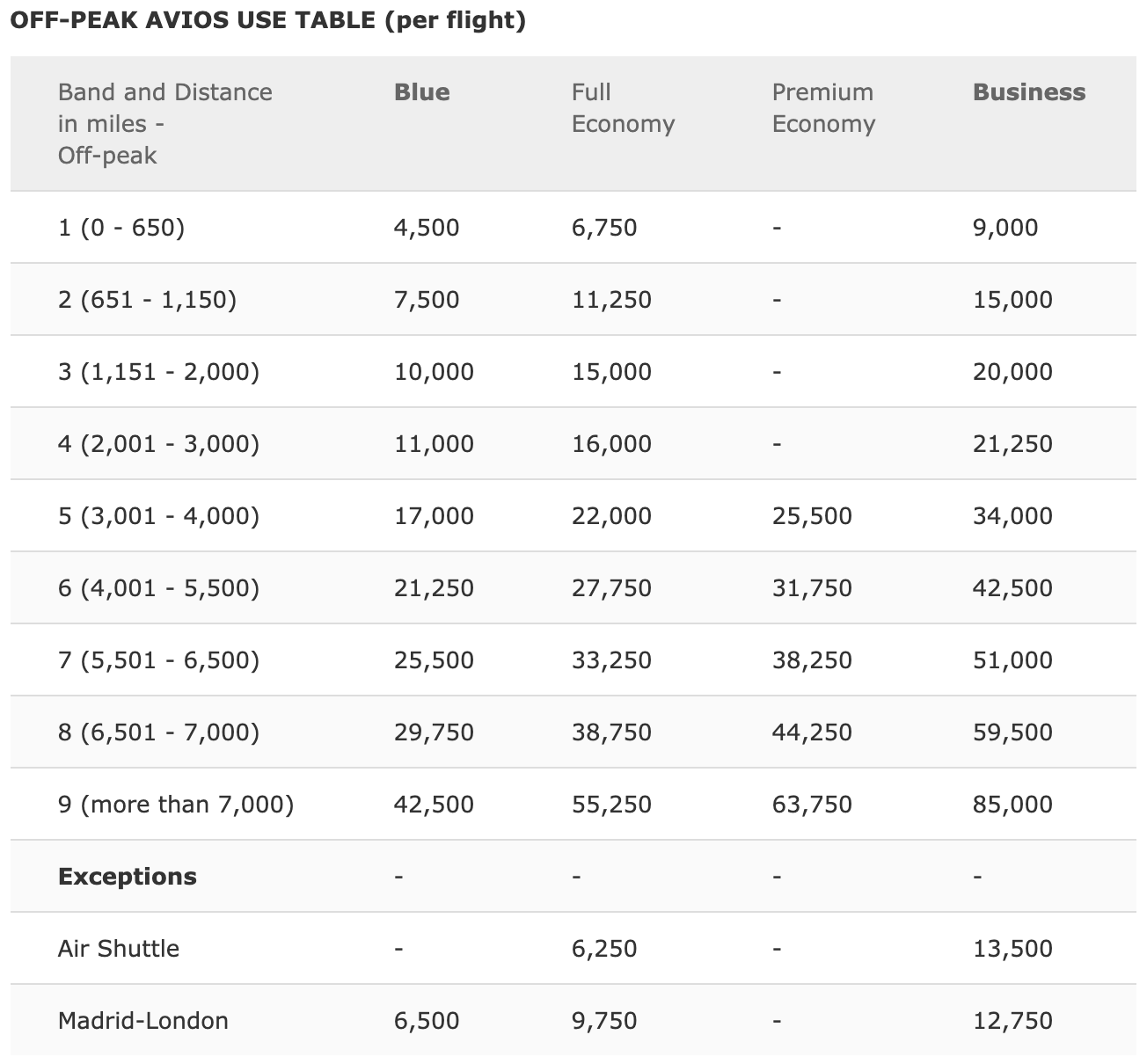Select the Full Economy column header
Viewport: 1147px width, 1064px height.
[x=623, y=108]
